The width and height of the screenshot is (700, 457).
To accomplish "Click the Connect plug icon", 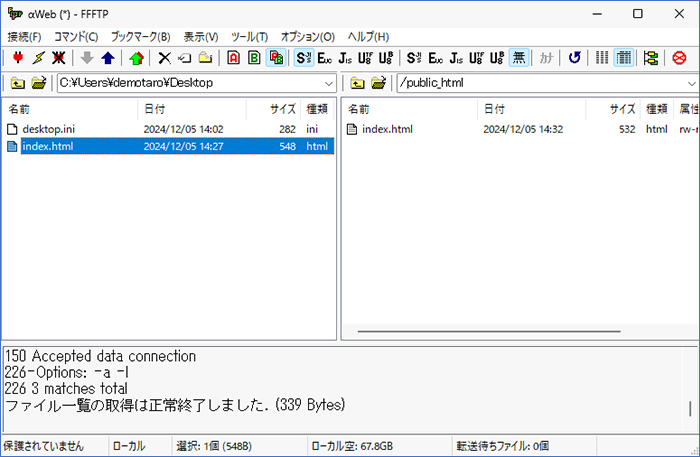I will (x=17, y=58).
